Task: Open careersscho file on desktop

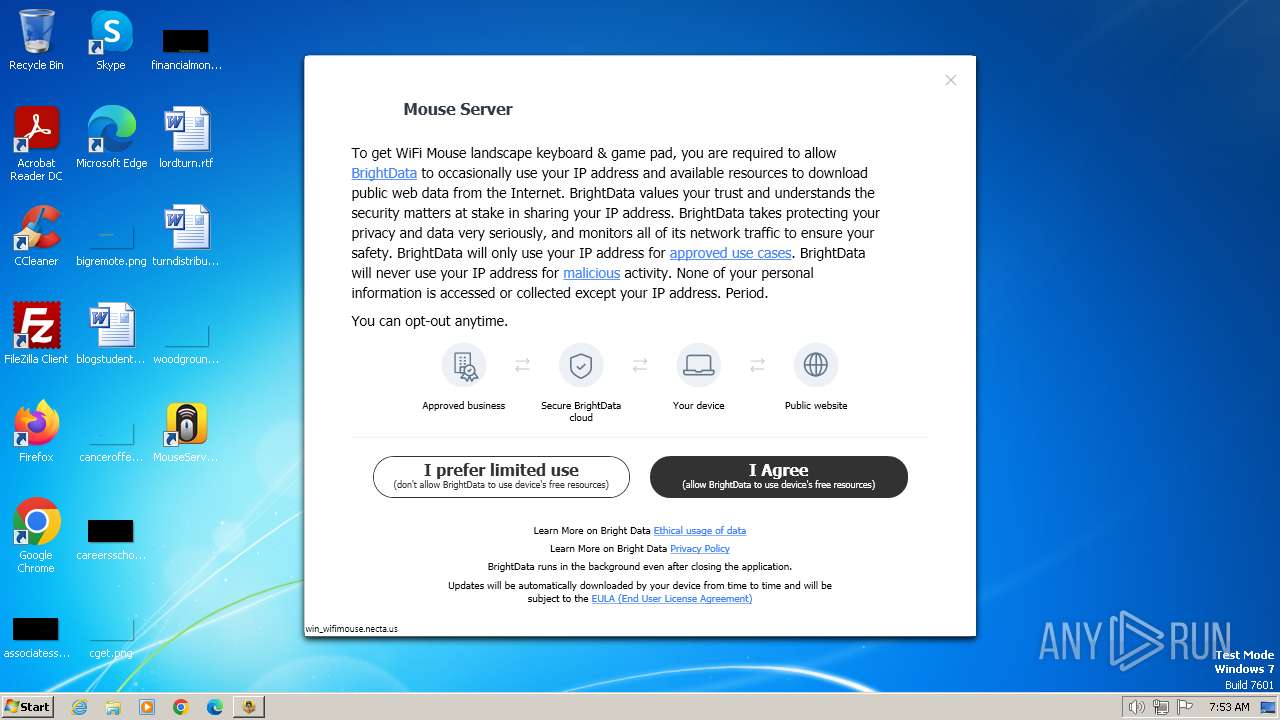Action: coord(111,540)
